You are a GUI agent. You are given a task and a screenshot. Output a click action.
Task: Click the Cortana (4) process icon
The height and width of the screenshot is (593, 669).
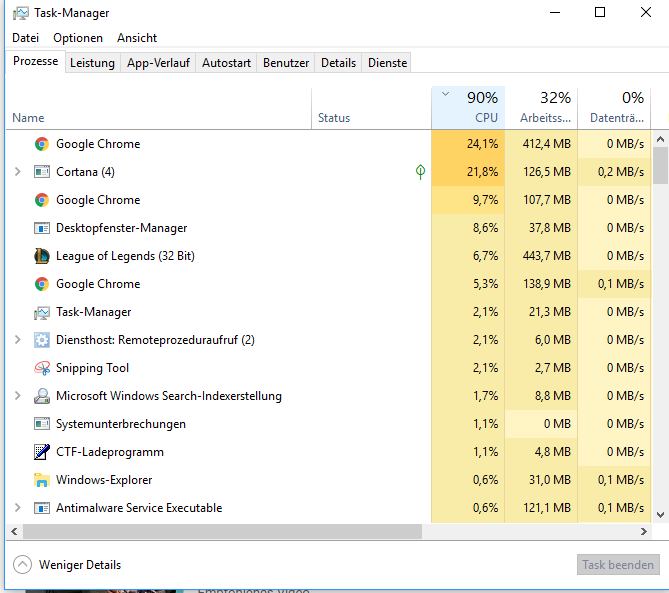pyautogui.click(x=42, y=172)
